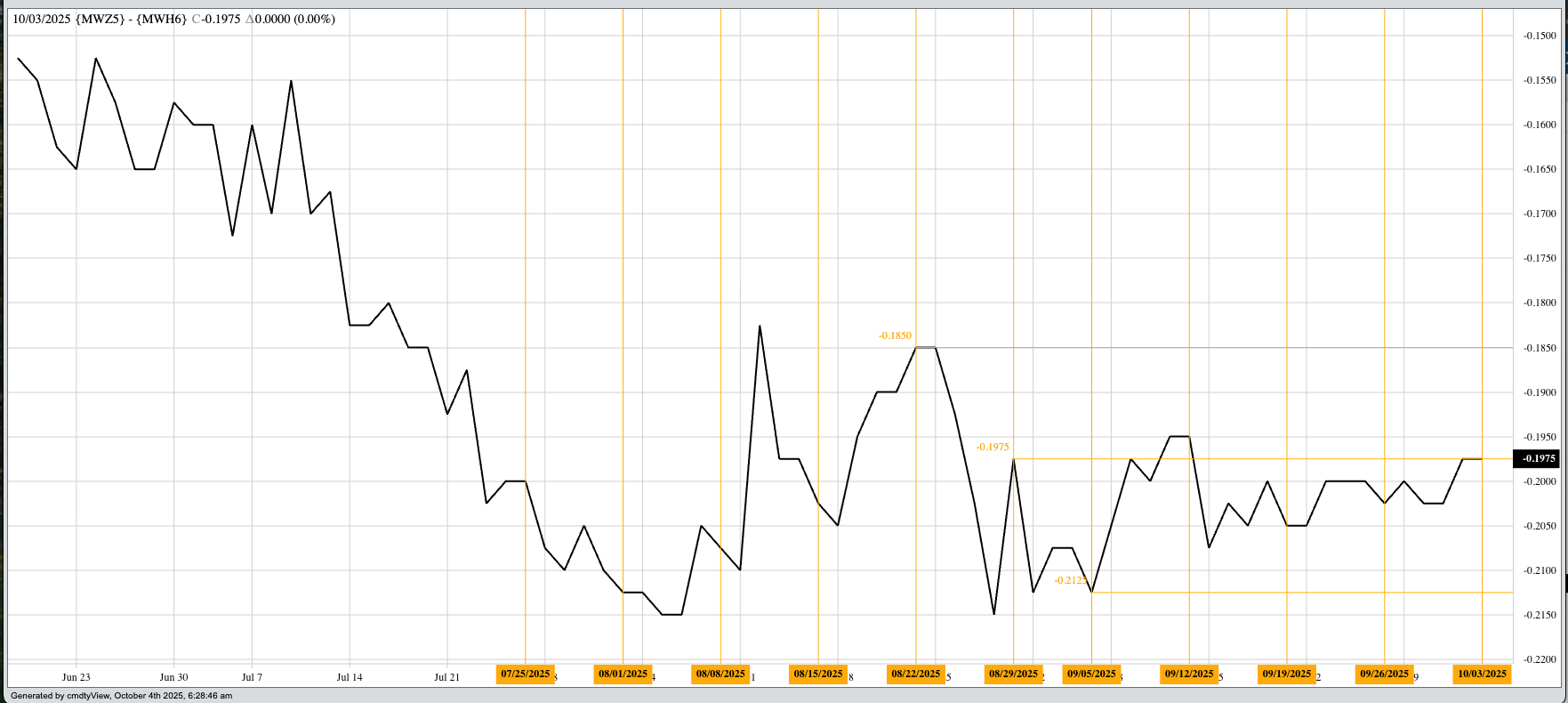The width and height of the screenshot is (1568, 703).
Task: Click the 09/05/2025 date marker
Action: click(x=1091, y=674)
